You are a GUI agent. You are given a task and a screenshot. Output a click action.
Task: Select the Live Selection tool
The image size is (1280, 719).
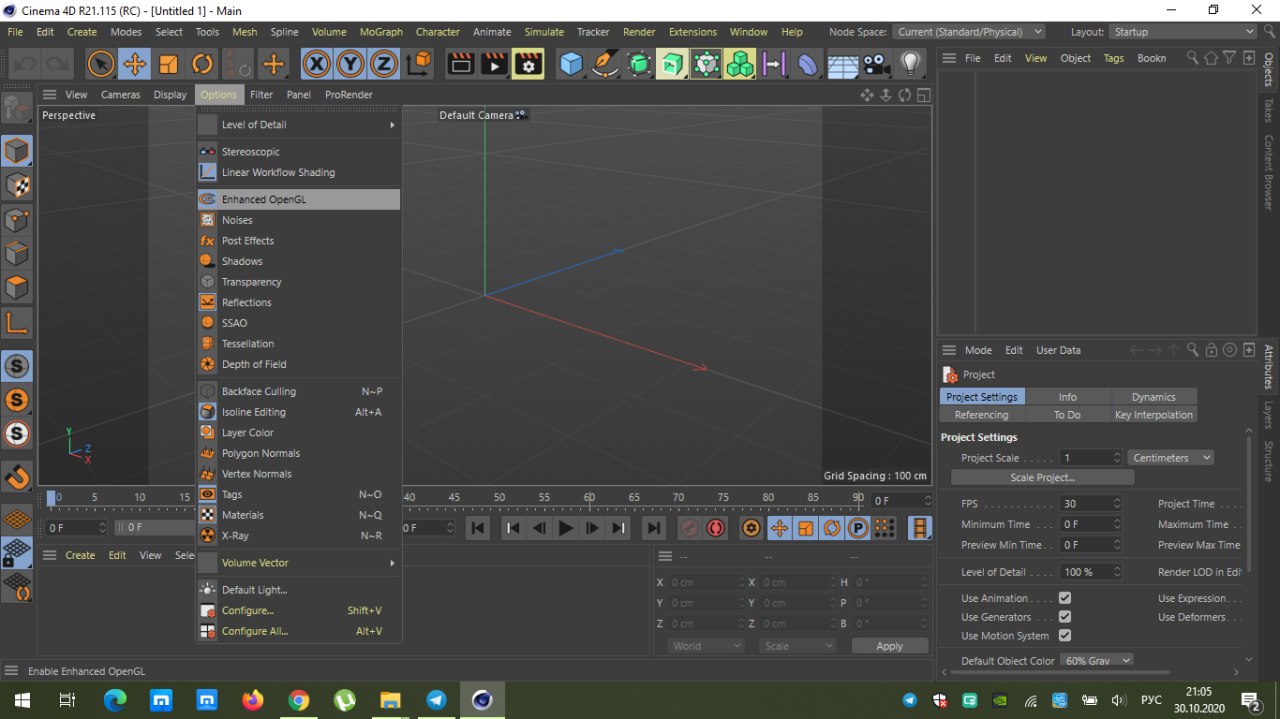[x=101, y=65]
